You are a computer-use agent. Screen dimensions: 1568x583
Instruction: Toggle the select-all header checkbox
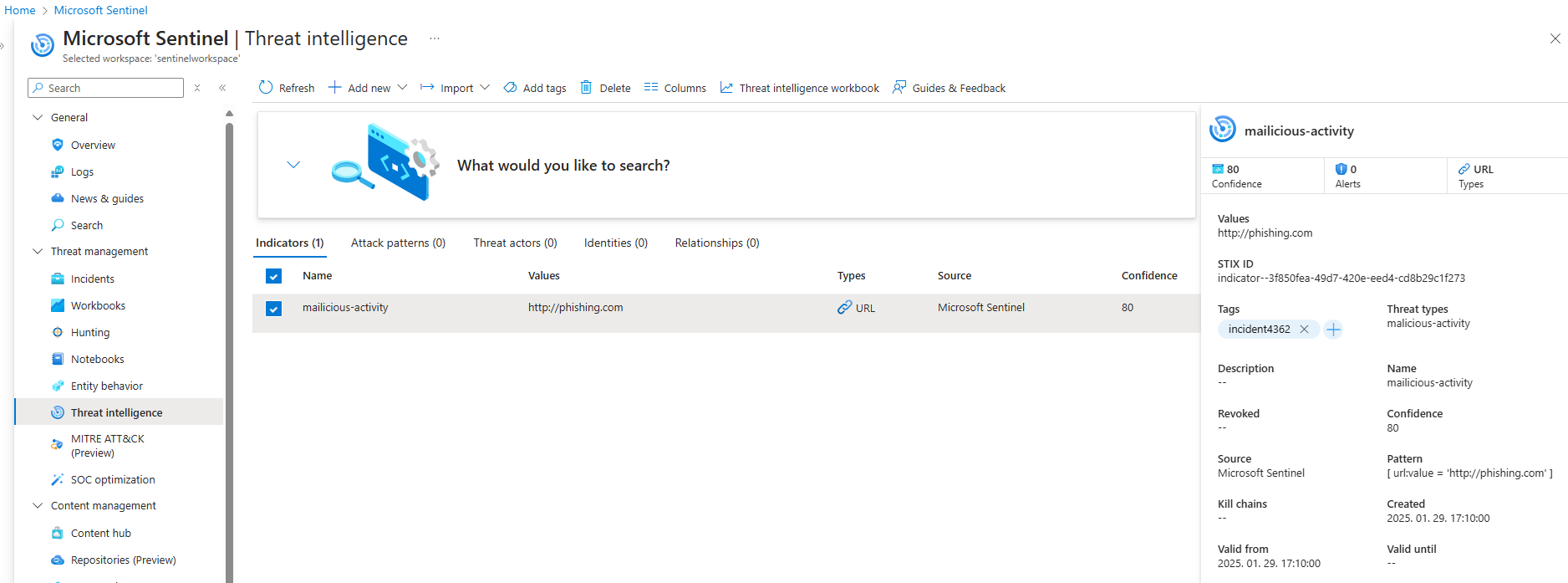(273, 276)
